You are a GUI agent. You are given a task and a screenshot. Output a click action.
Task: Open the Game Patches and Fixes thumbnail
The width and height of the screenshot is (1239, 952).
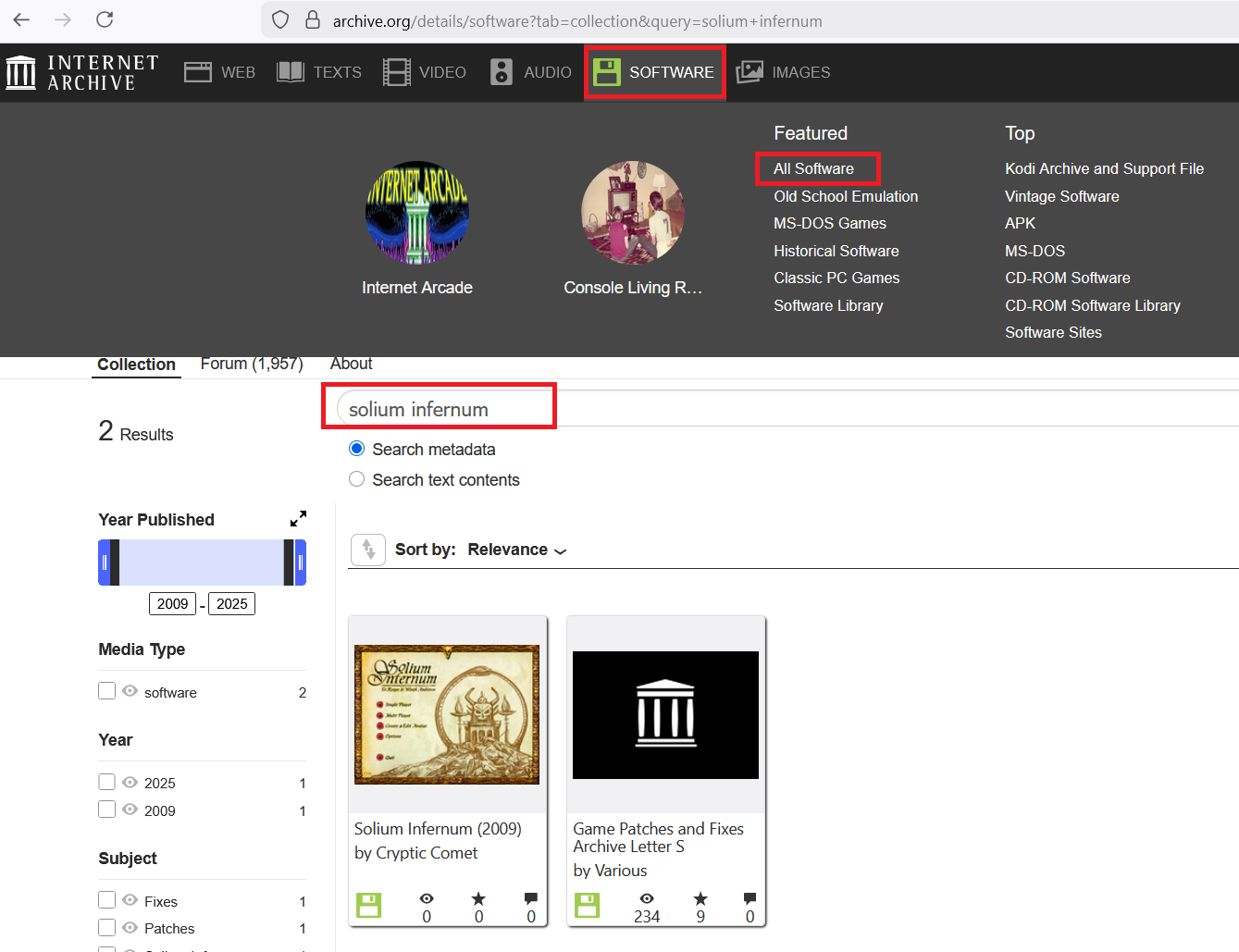[666, 714]
